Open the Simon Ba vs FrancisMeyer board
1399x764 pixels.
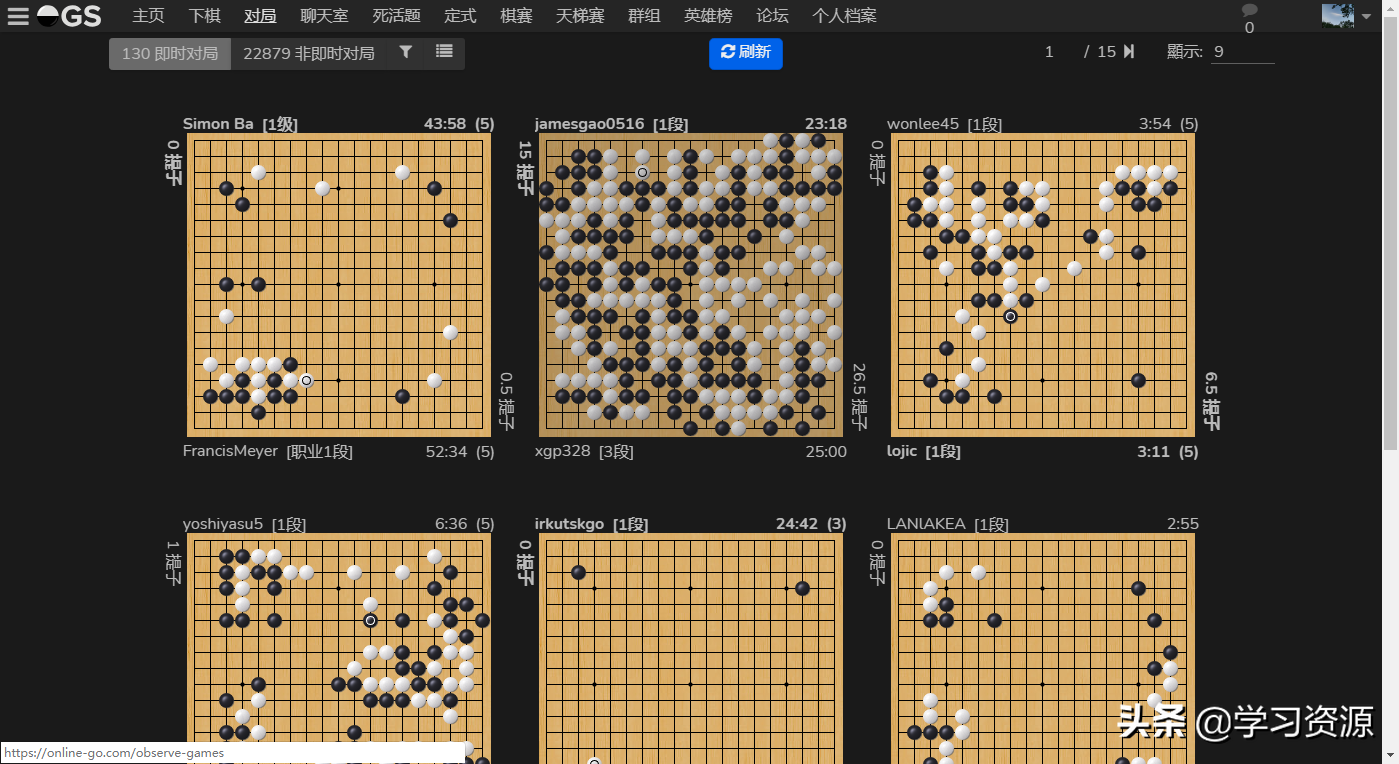click(338, 285)
